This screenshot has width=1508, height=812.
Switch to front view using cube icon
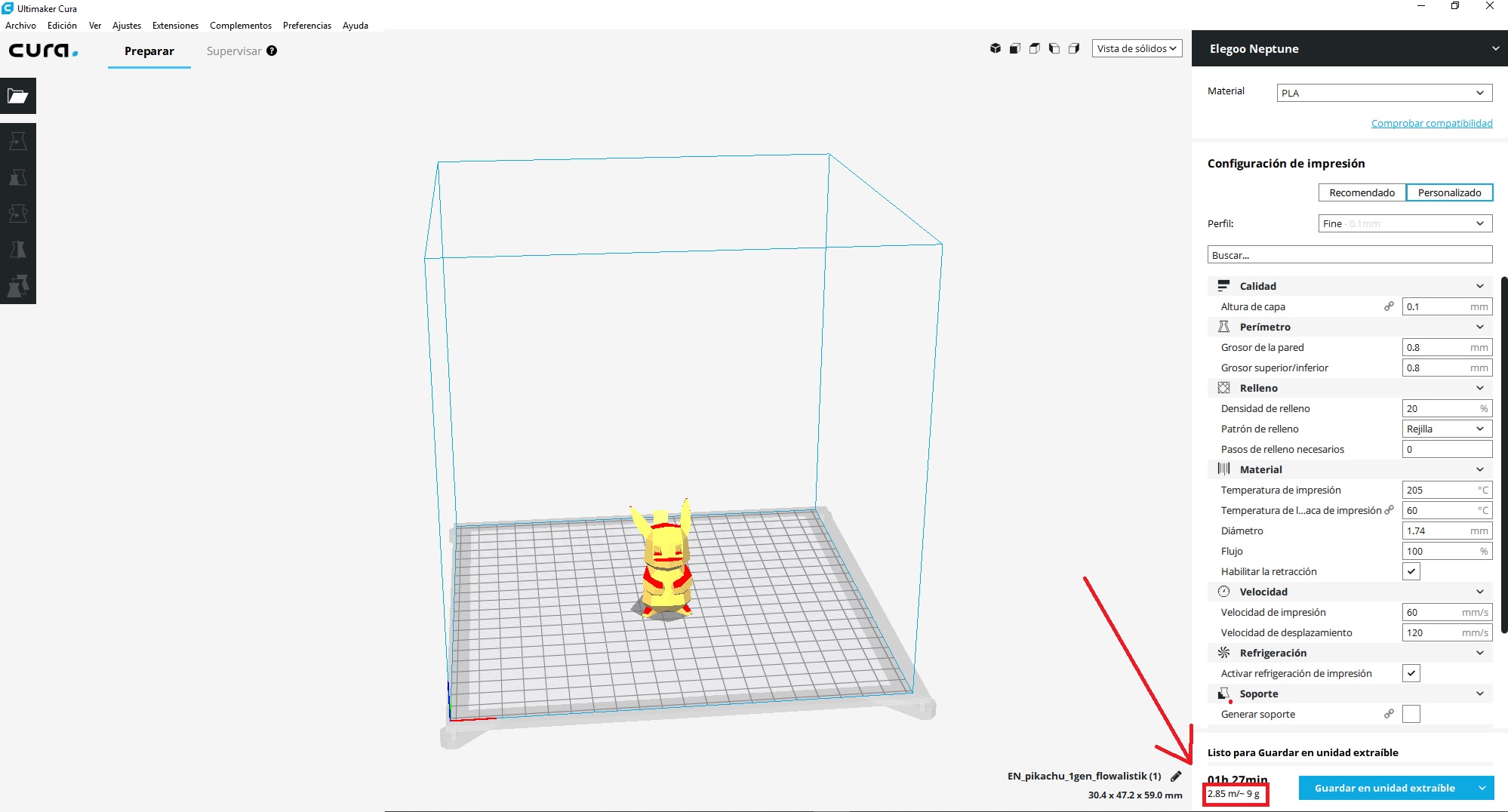coord(1015,48)
